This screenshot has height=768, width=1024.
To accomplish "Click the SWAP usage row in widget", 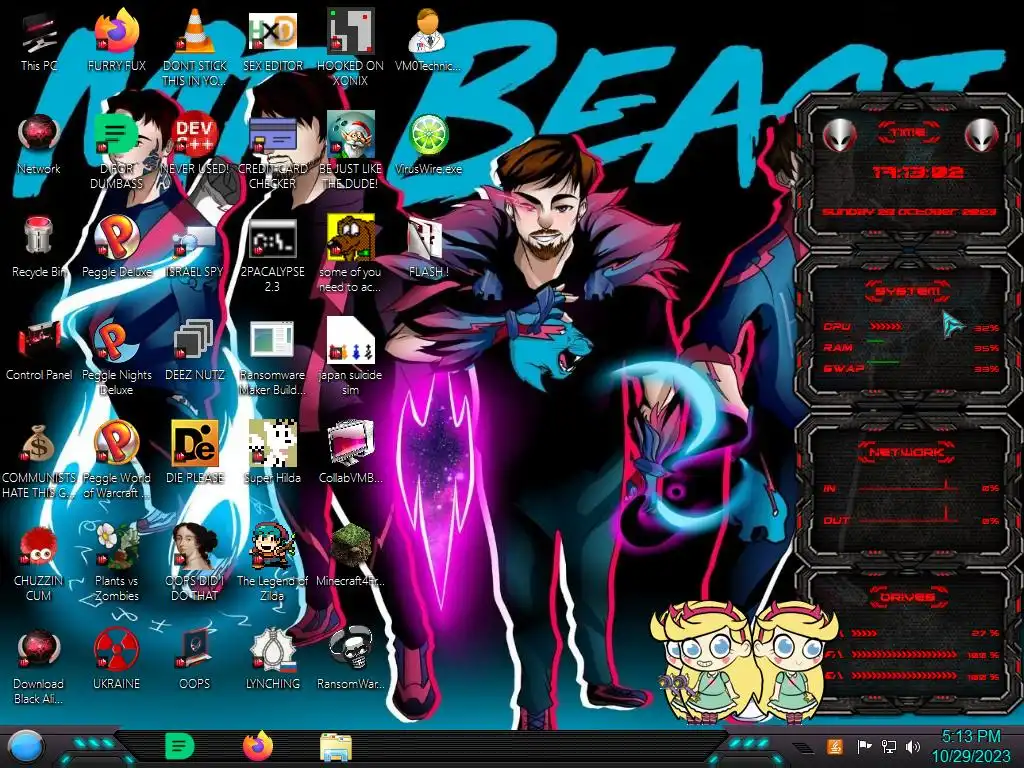I will pos(910,368).
